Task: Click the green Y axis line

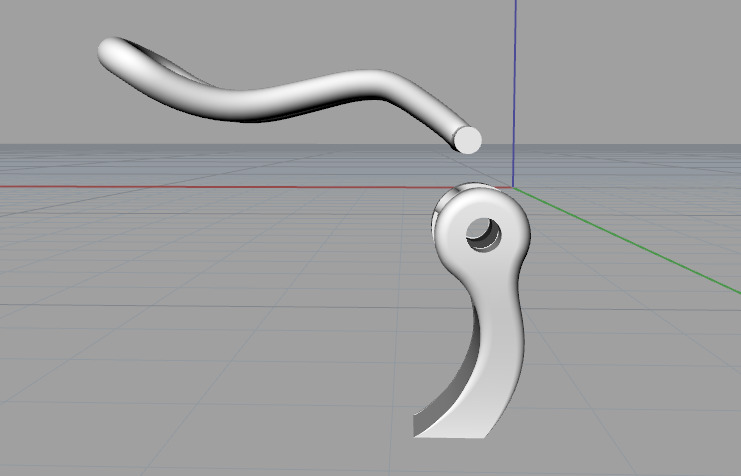Action: pos(629,240)
